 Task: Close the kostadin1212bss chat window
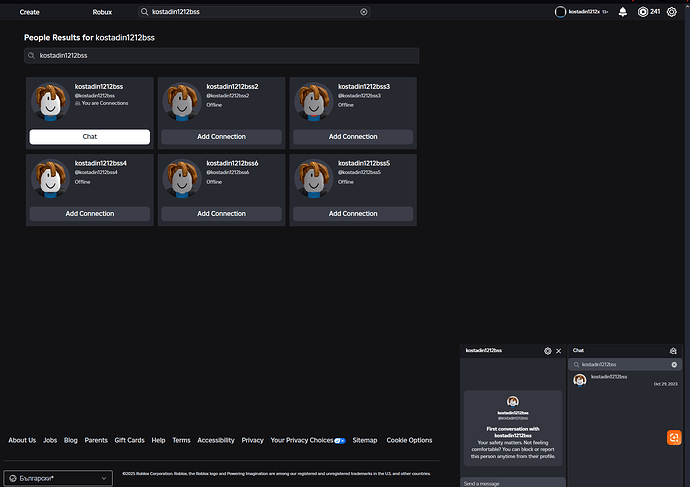(x=559, y=351)
